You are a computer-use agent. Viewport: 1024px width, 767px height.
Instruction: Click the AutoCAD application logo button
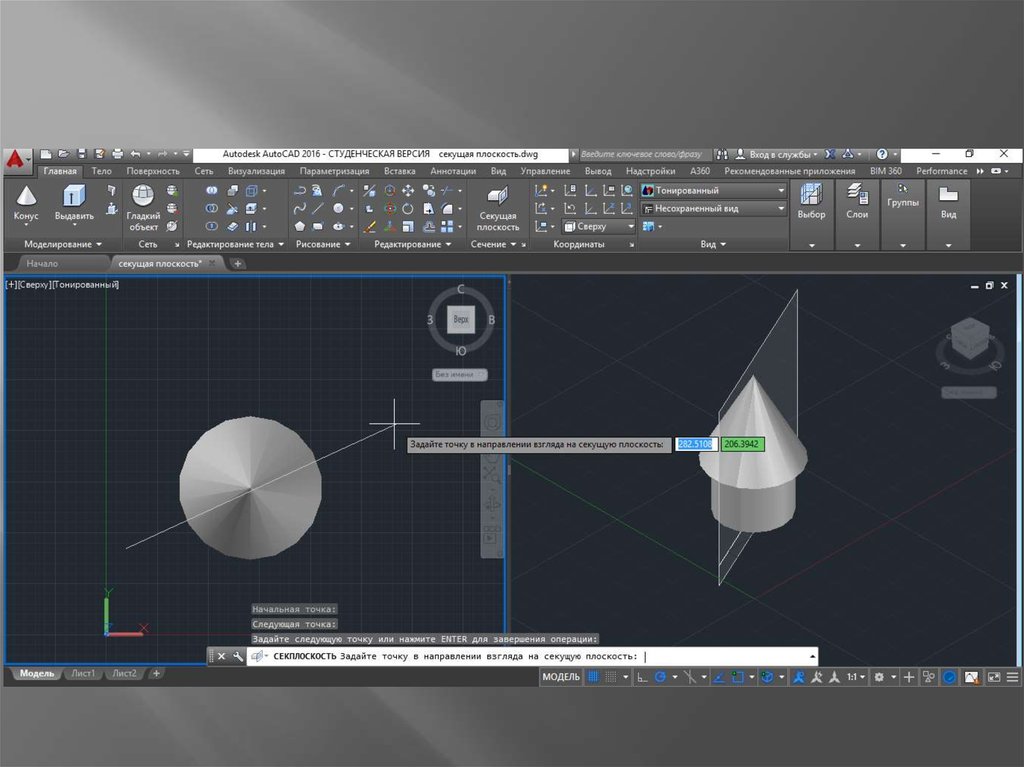click(15, 159)
